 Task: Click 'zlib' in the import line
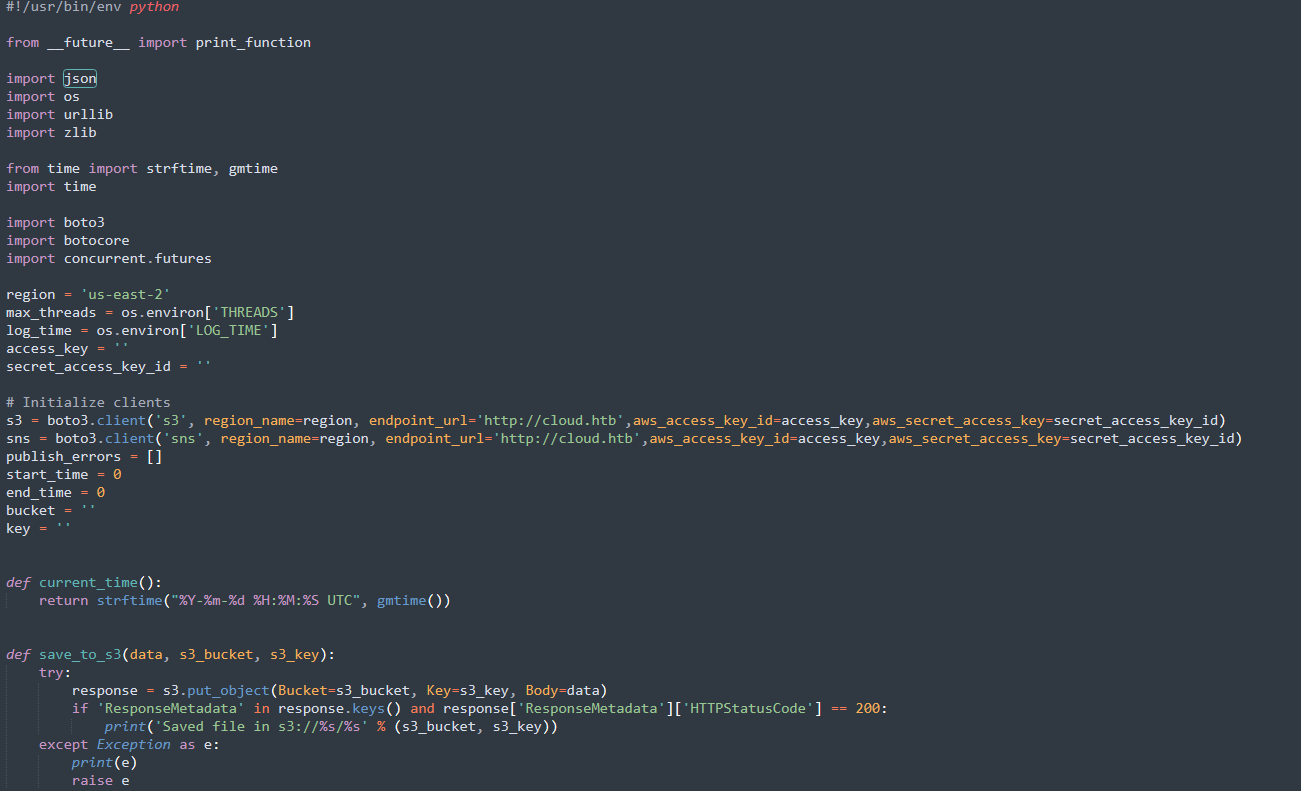(x=80, y=133)
